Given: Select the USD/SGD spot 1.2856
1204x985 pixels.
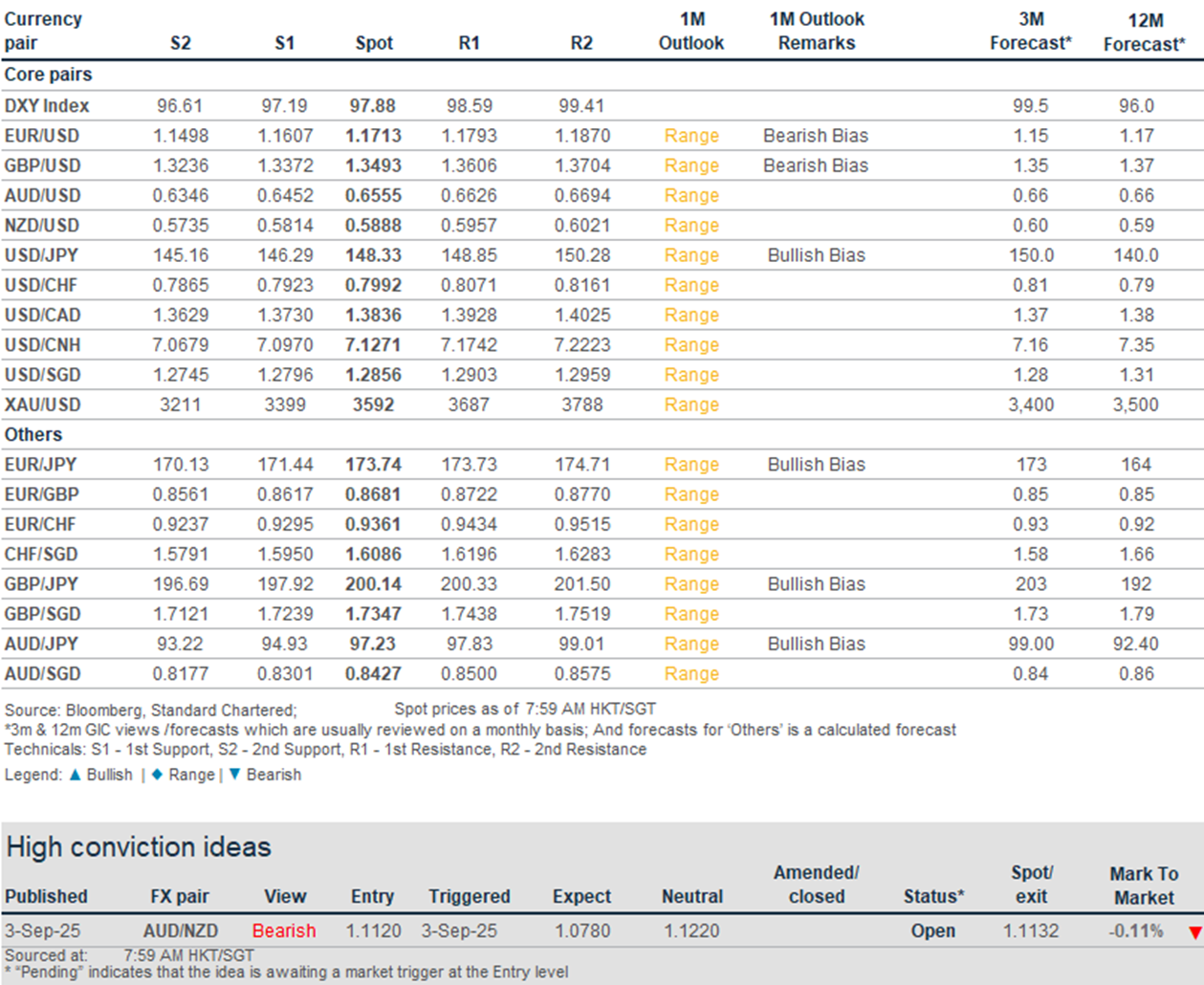Looking at the screenshot, I should 373,375.
